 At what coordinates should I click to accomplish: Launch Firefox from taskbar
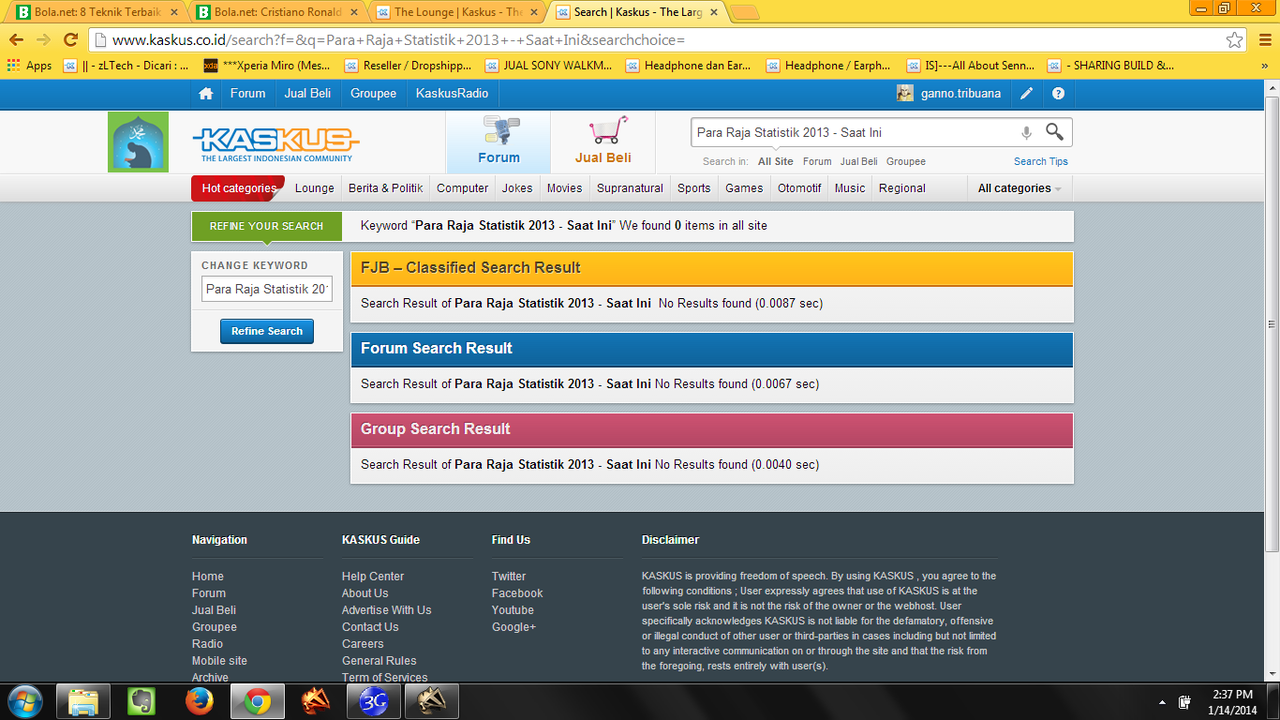click(199, 702)
